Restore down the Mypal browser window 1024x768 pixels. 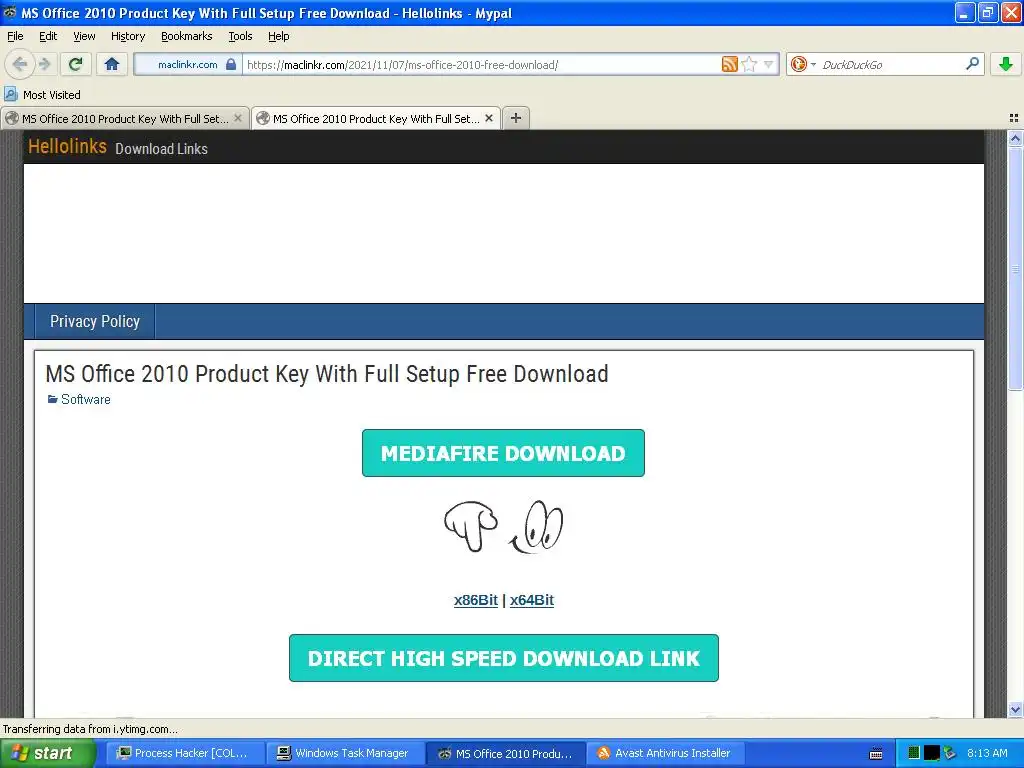coord(987,12)
